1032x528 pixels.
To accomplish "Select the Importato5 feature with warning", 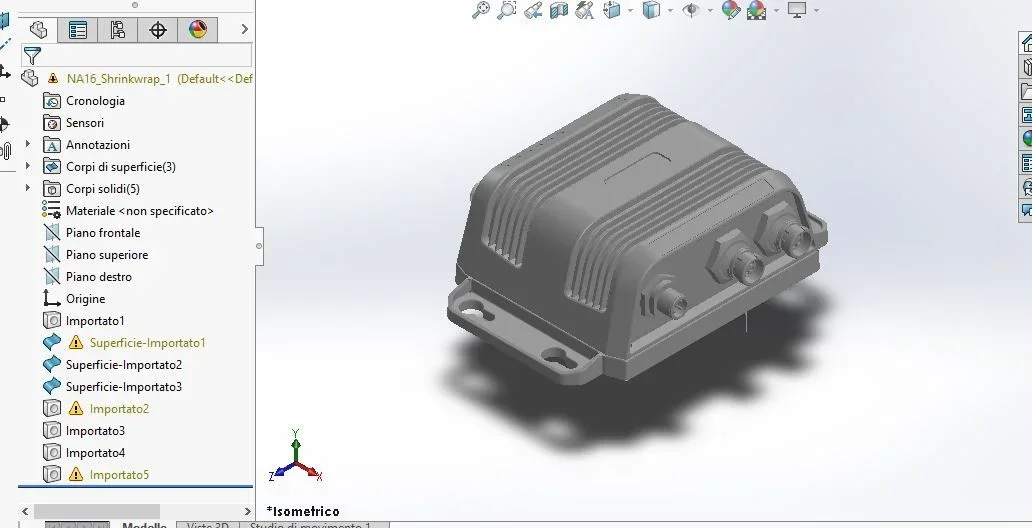I will [x=119, y=475].
